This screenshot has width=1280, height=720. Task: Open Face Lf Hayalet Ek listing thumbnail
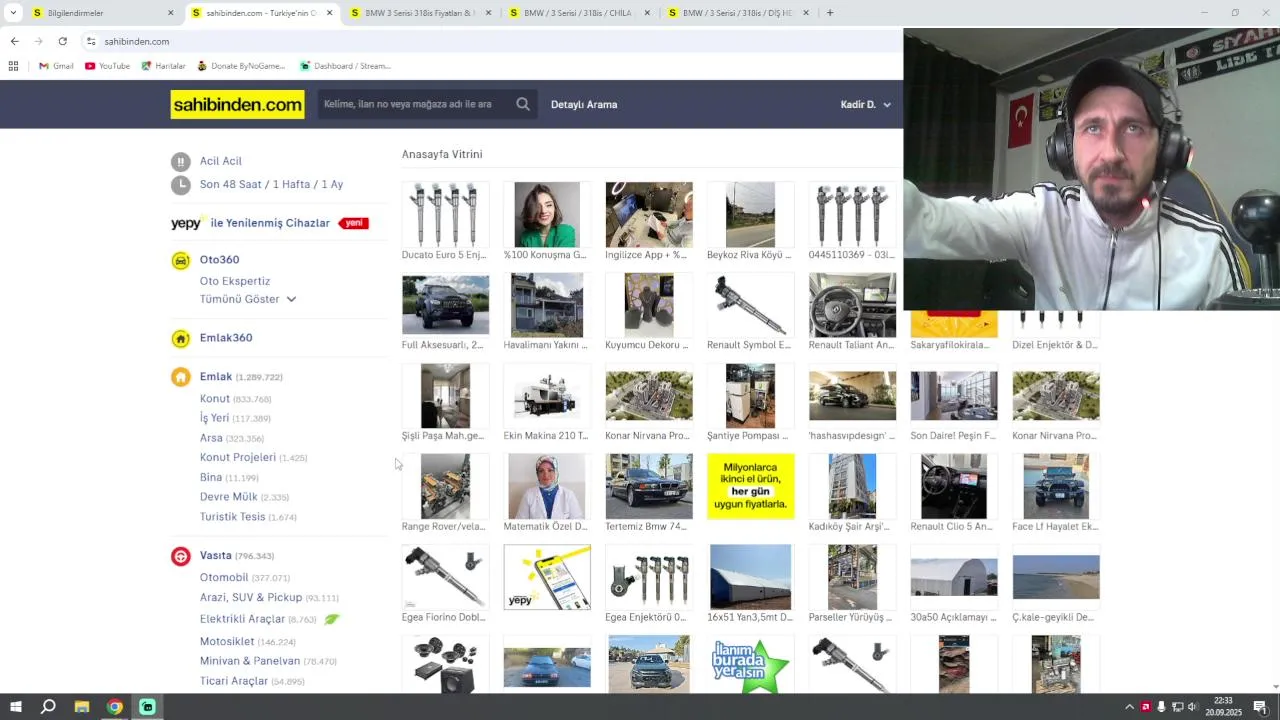click(1056, 486)
